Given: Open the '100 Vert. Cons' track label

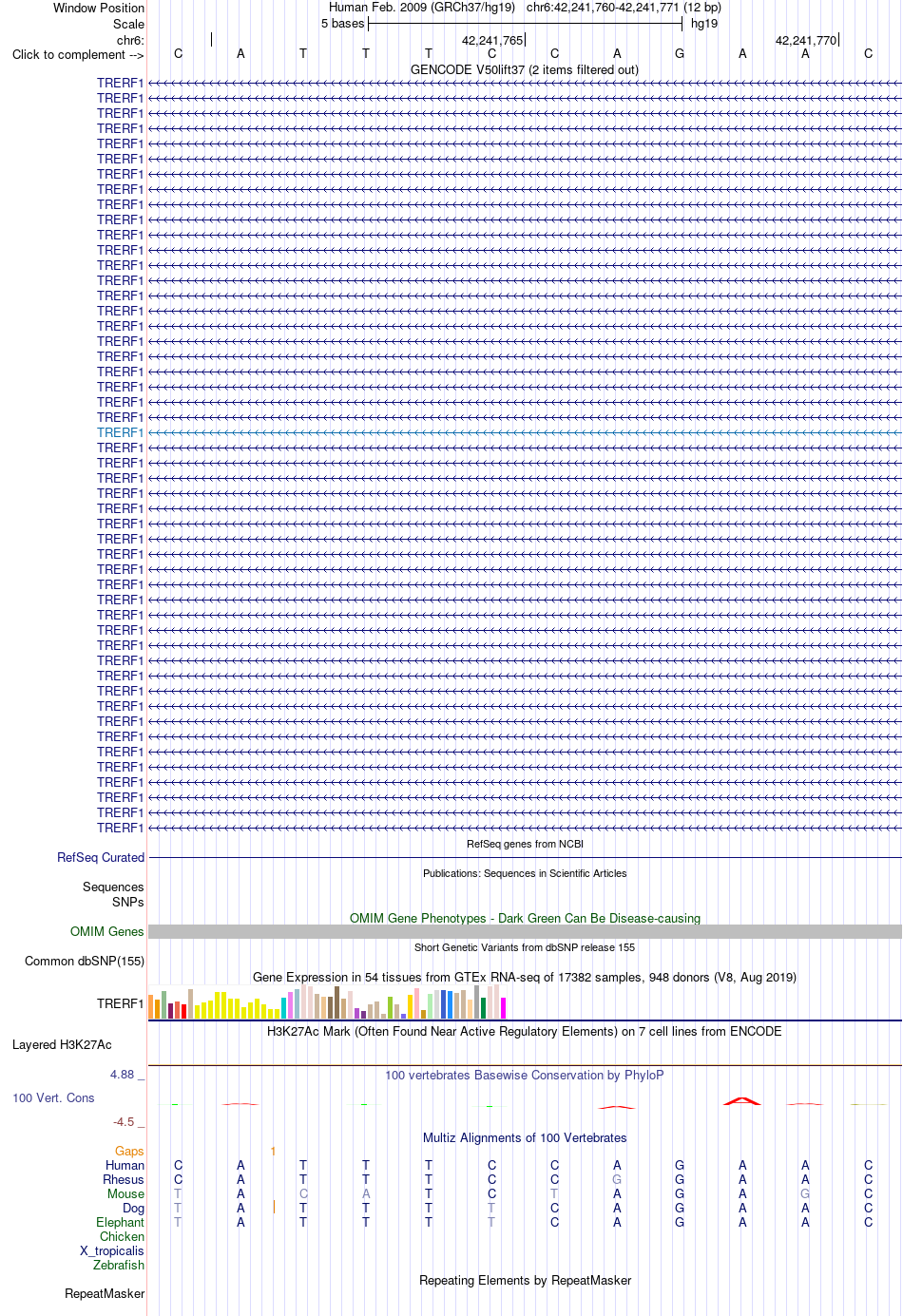Looking at the screenshot, I should tap(53, 1097).
